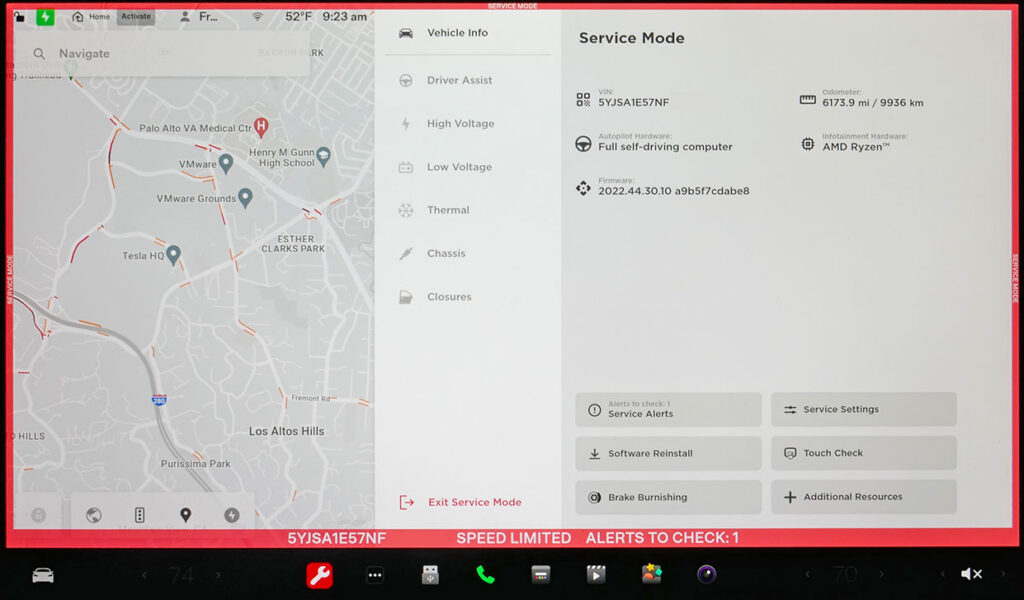Tap the 52°F temperature reading
1024x600 pixels.
[x=298, y=17]
